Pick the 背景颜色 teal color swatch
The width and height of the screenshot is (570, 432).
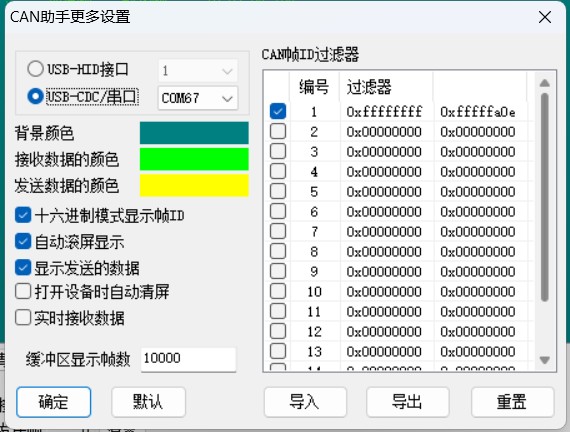(194, 133)
